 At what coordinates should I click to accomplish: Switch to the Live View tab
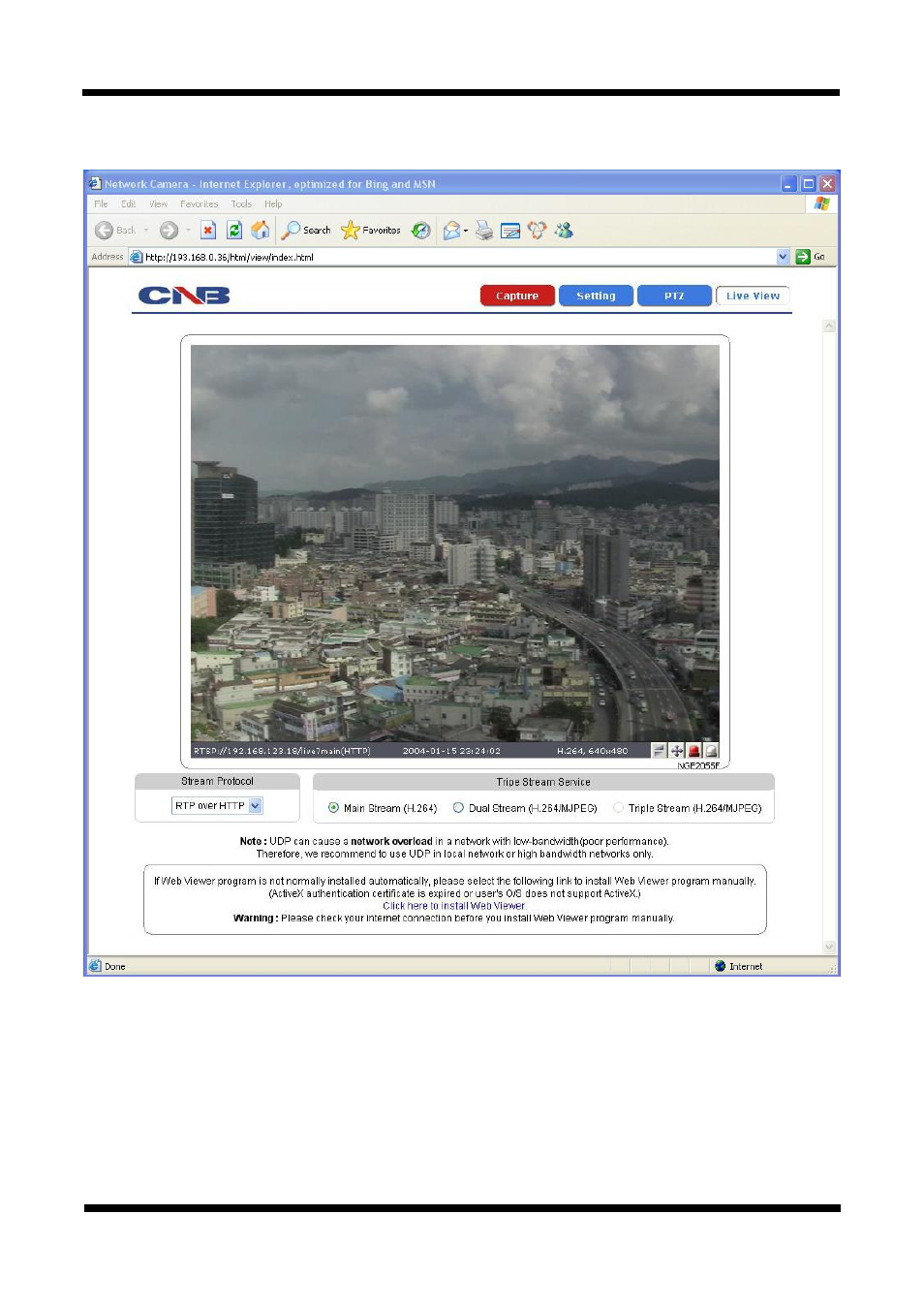point(753,296)
